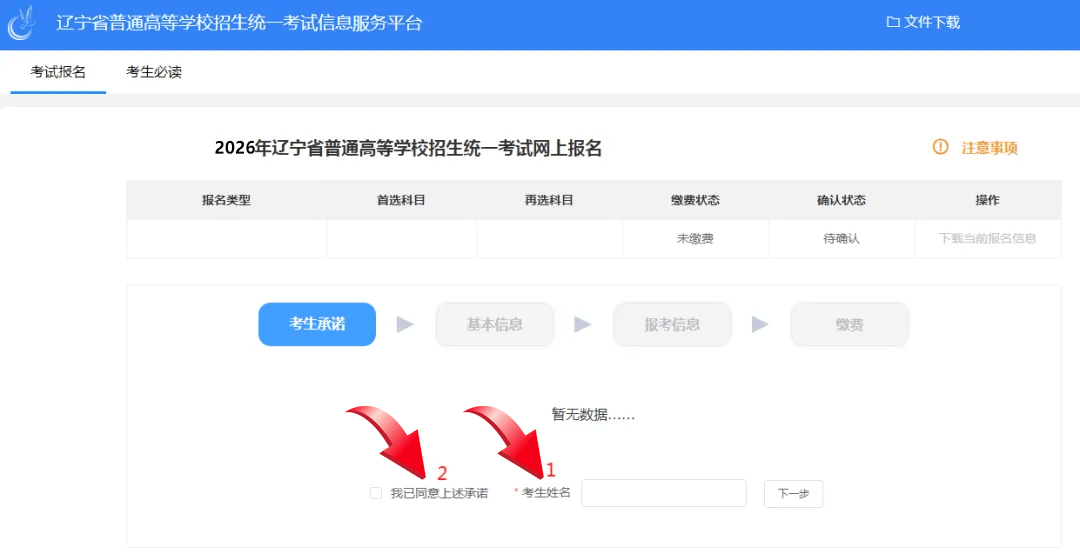
Task: Click the 操作 column header
Action: pos(987,200)
